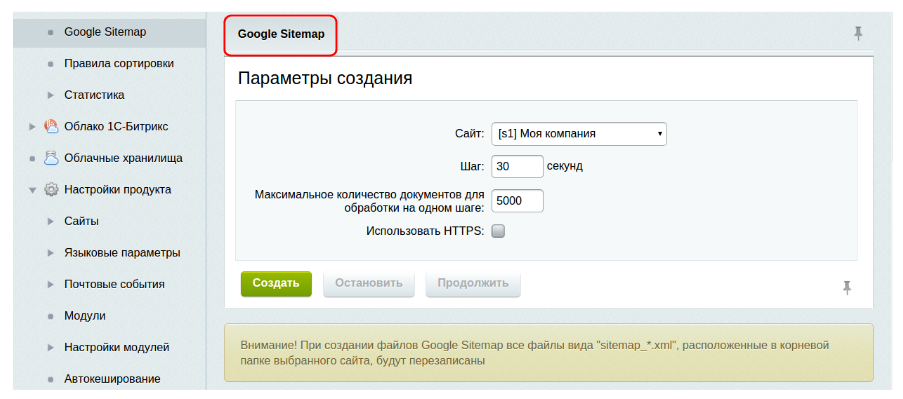Image resolution: width=903 pixels, height=399 pixels.
Task: Click the Языковые параметры label
Action: click(122, 253)
